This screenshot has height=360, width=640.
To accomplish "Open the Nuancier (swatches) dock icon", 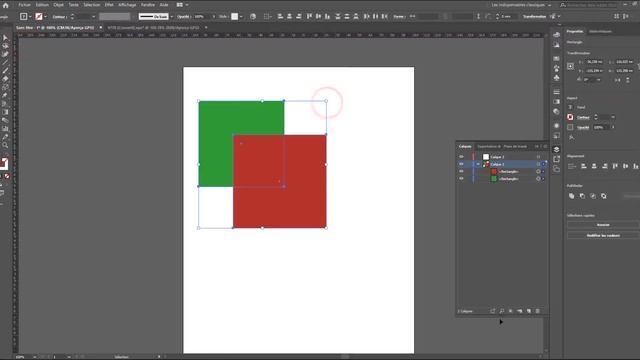I will tap(556, 59).
